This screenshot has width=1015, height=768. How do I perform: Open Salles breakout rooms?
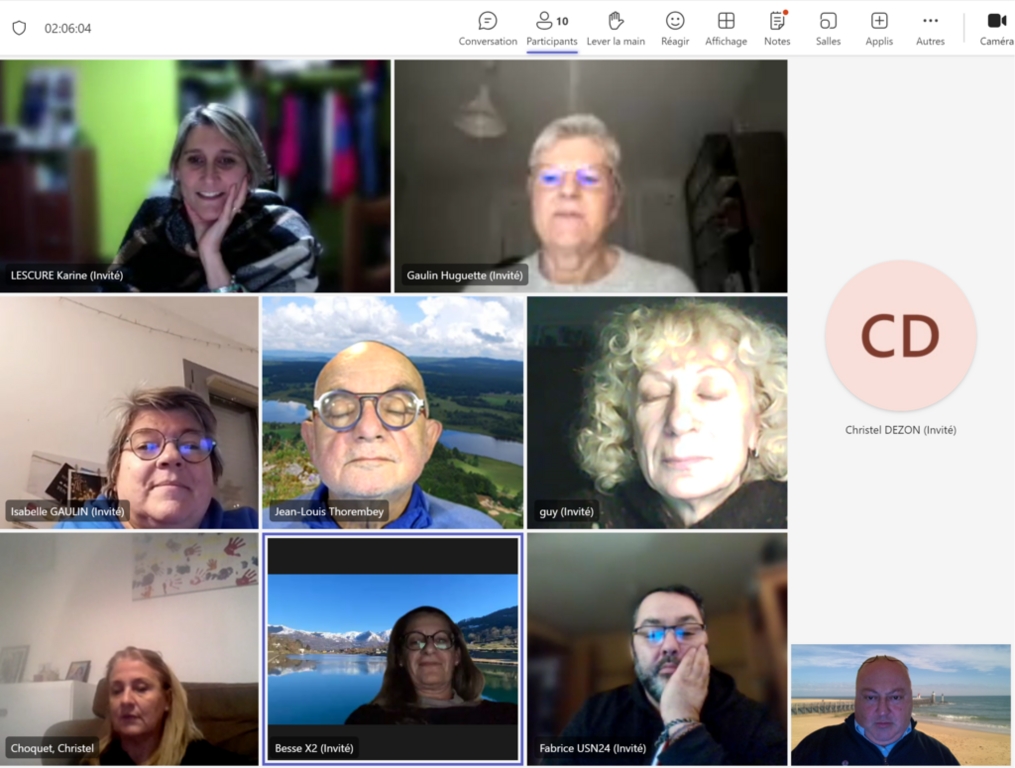click(x=828, y=29)
